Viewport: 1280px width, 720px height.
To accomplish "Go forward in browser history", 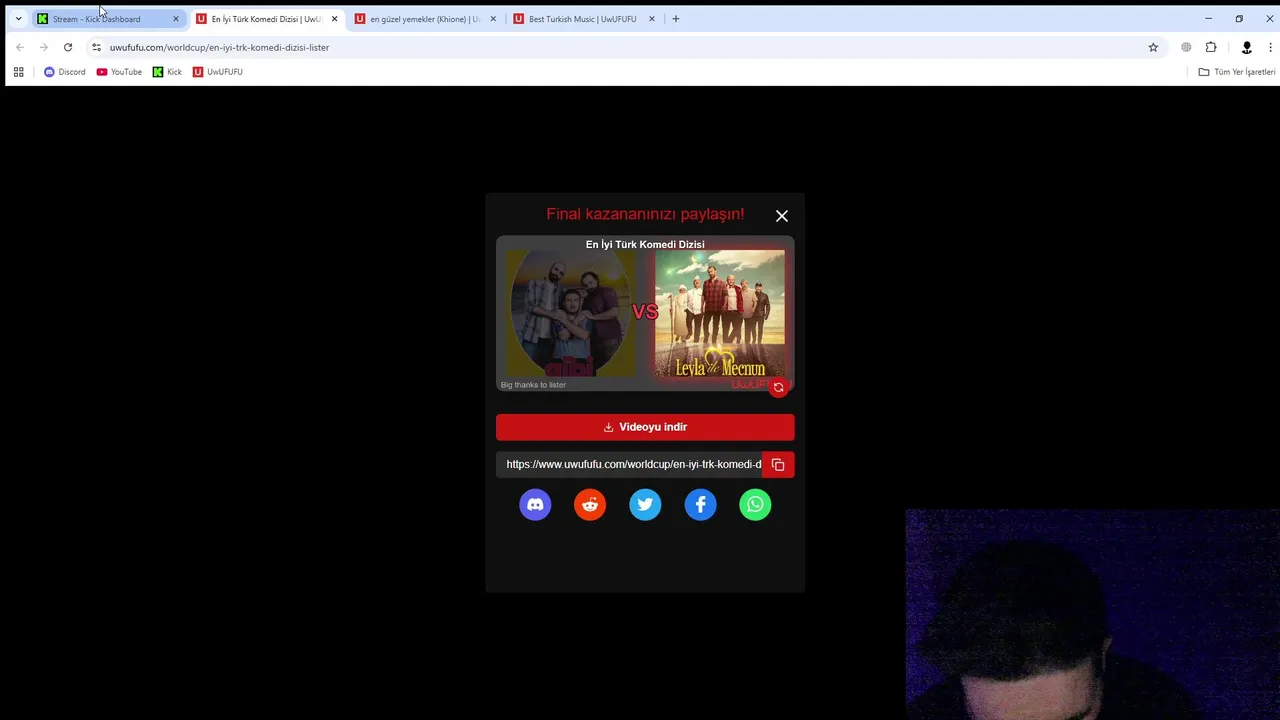I will pyautogui.click(x=44, y=47).
